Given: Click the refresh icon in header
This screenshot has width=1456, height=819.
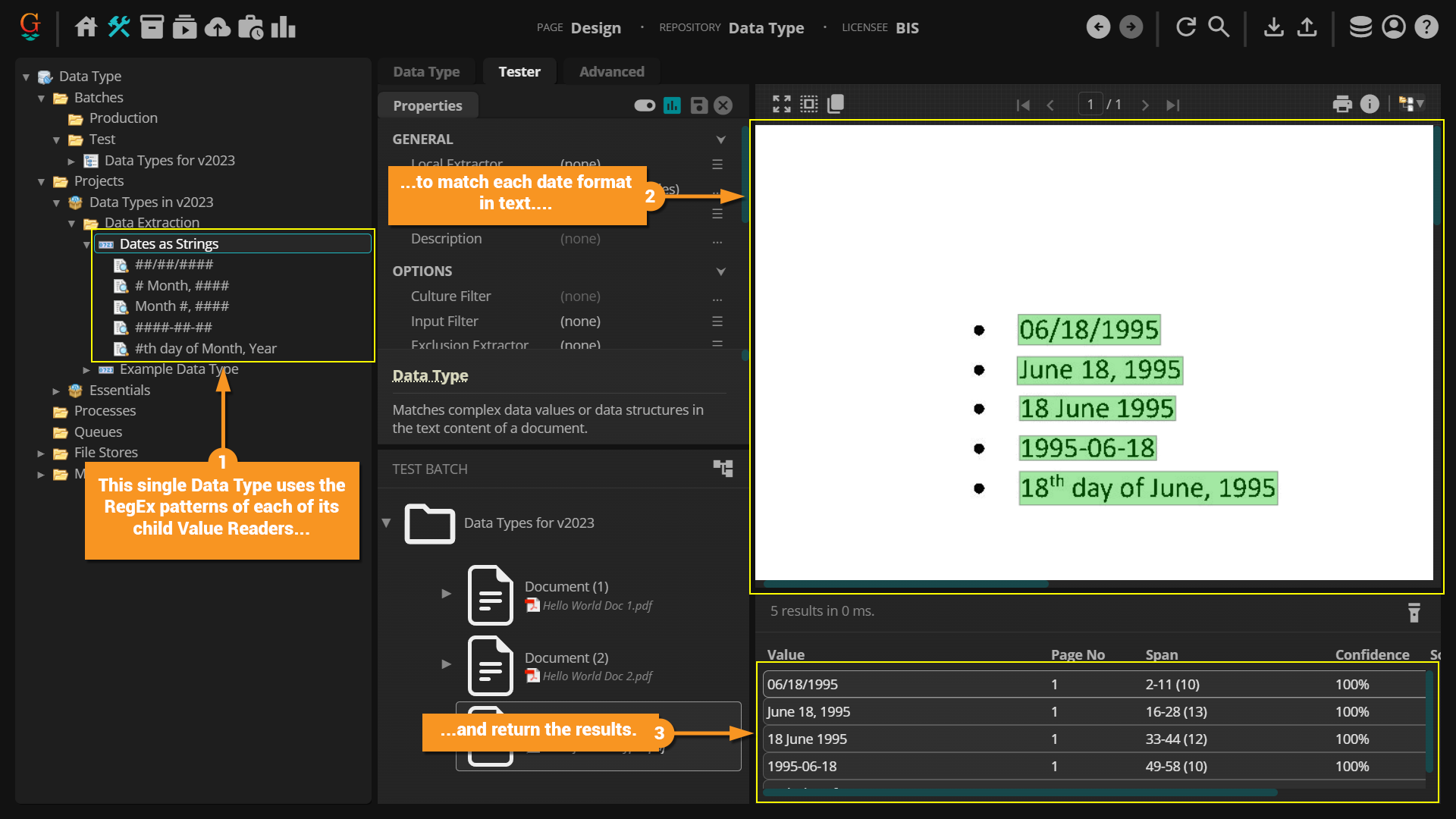Looking at the screenshot, I should (1185, 27).
